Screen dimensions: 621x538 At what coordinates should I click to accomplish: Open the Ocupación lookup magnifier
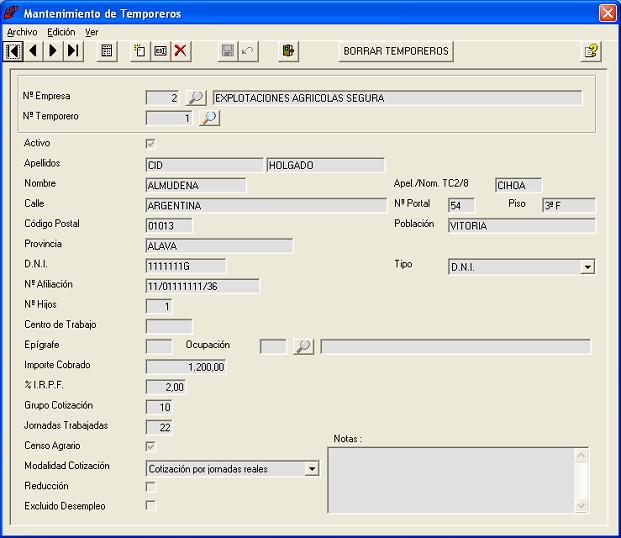(303, 346)
